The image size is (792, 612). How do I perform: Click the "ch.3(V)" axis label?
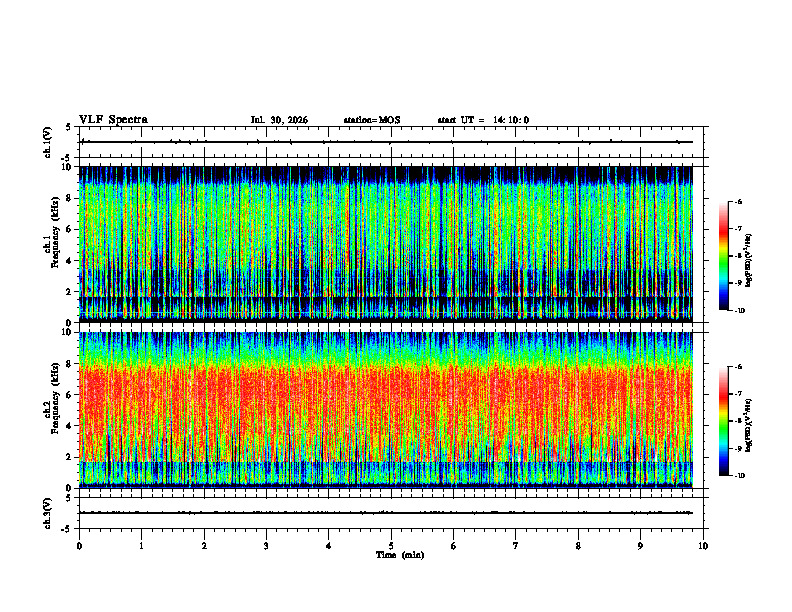point(48,513)
